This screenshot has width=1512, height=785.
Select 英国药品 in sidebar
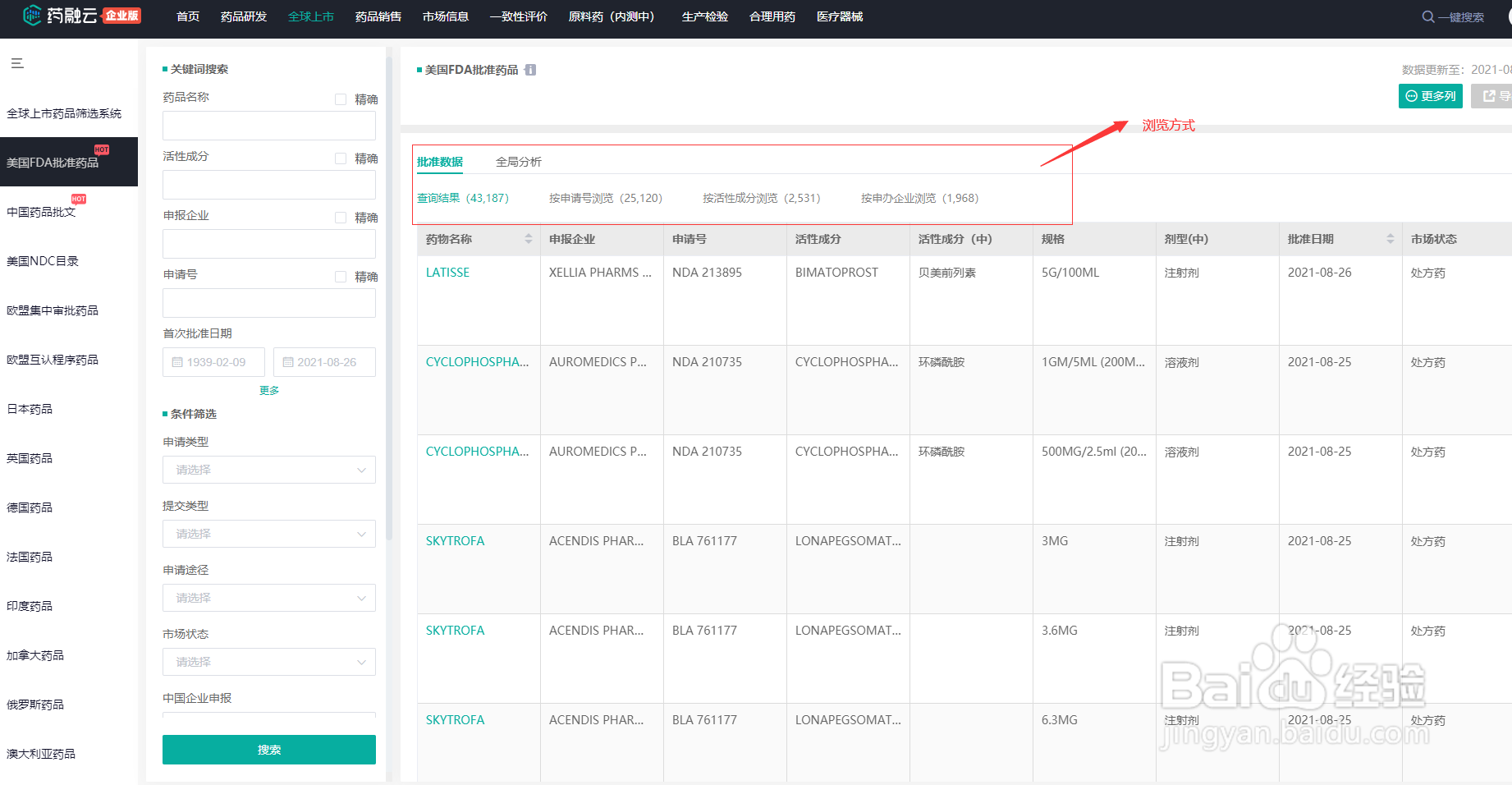[30, 458]
